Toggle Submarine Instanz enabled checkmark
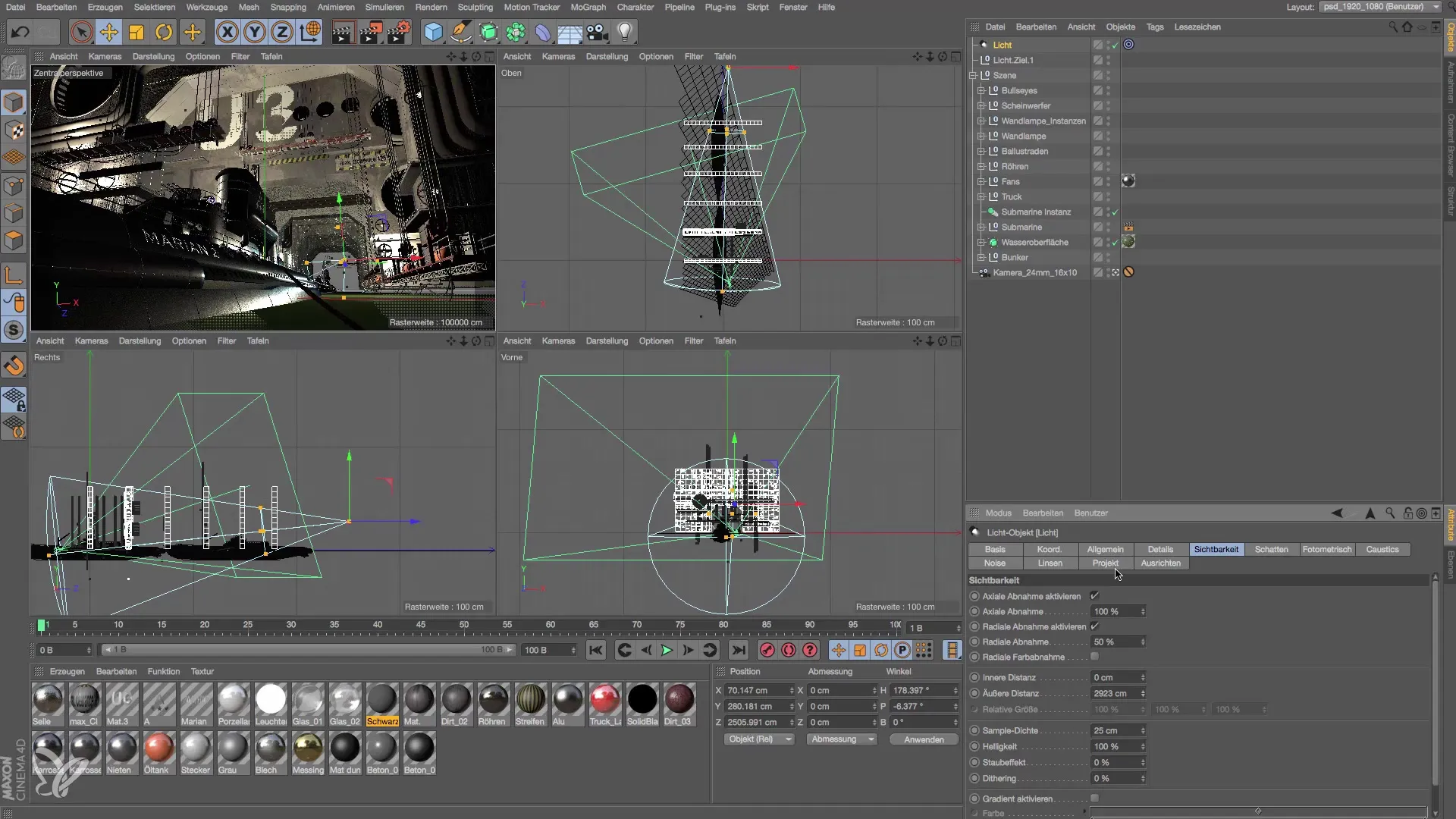The image size is (1456, 819). click(1116, 212)
